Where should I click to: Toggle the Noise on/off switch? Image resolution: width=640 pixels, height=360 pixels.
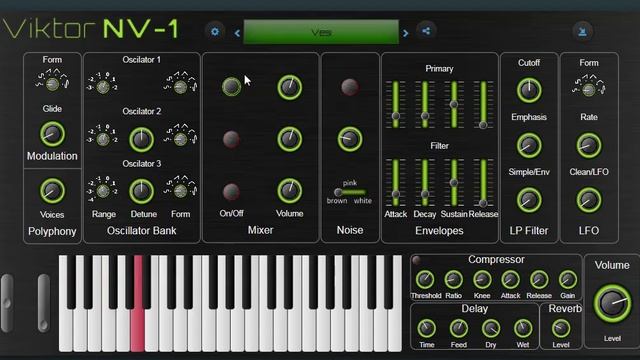click(350, 87)
